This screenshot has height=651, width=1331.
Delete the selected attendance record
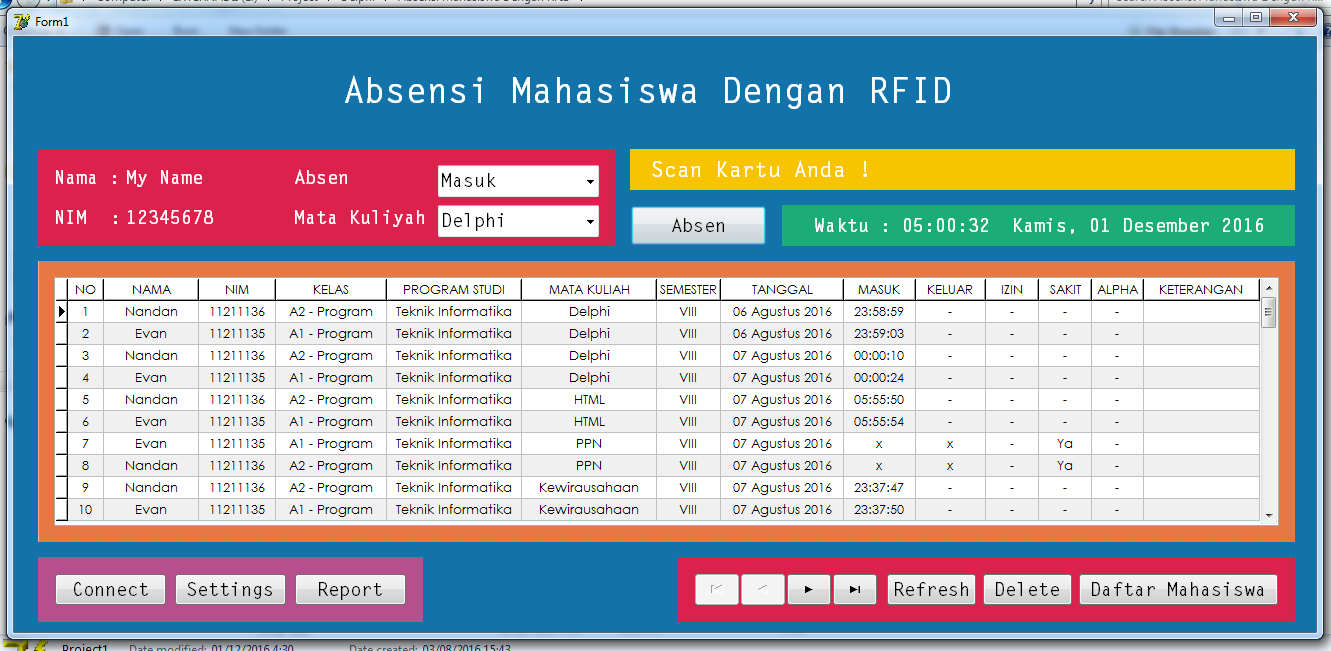pos(1026,589)
